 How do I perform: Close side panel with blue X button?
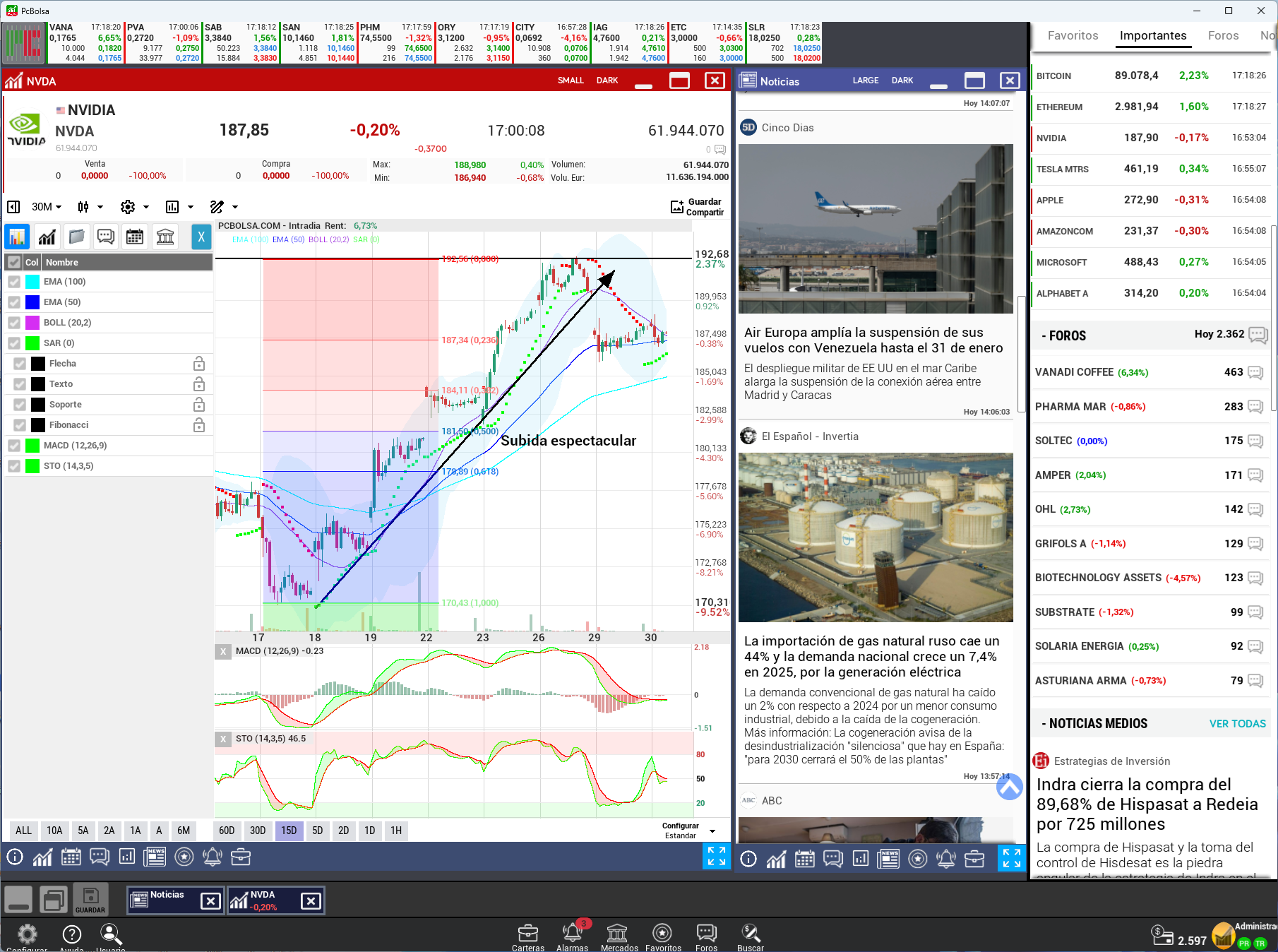pos(201,237)
